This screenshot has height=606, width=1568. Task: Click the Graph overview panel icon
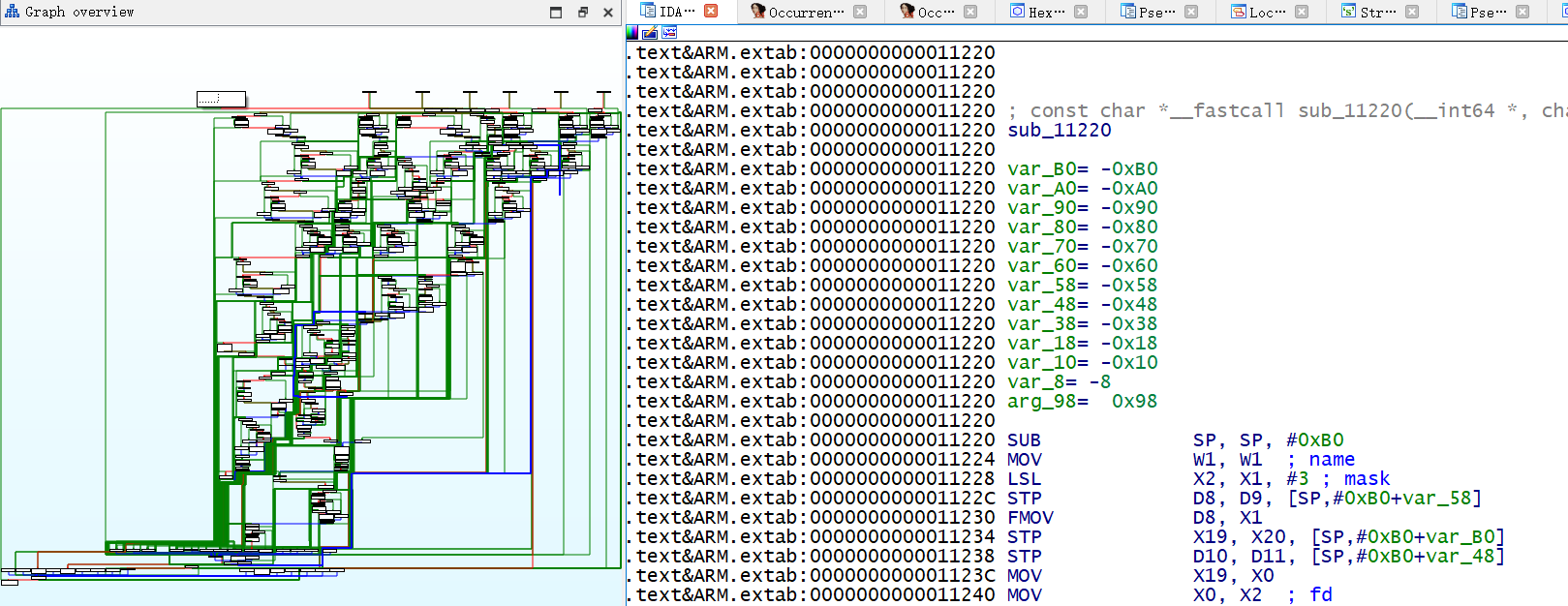point(12,12)
